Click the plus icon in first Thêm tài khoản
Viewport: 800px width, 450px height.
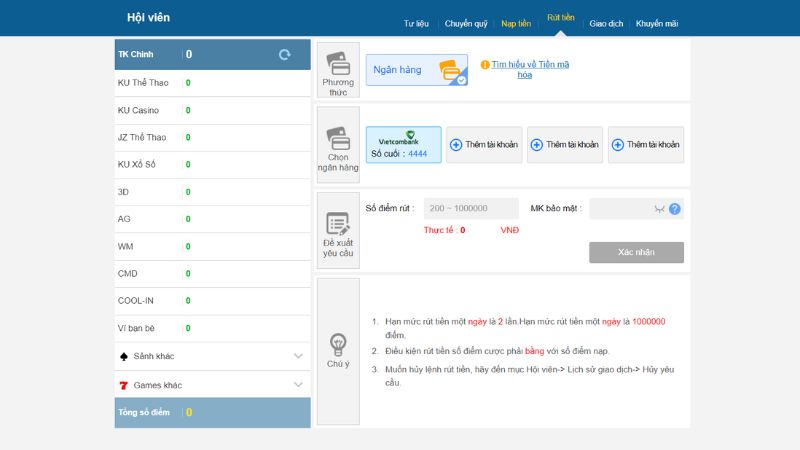click(x=456, y=145)
